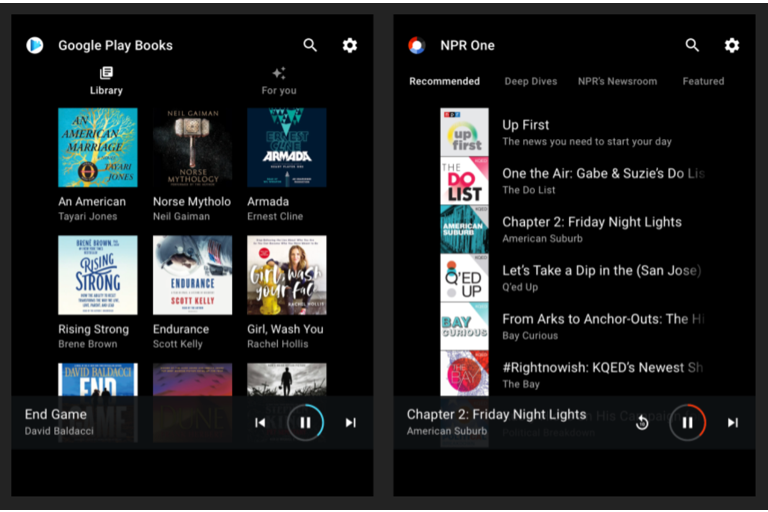Open Armada book cover
Screen dimensions: 768x512
pos(287,147)
